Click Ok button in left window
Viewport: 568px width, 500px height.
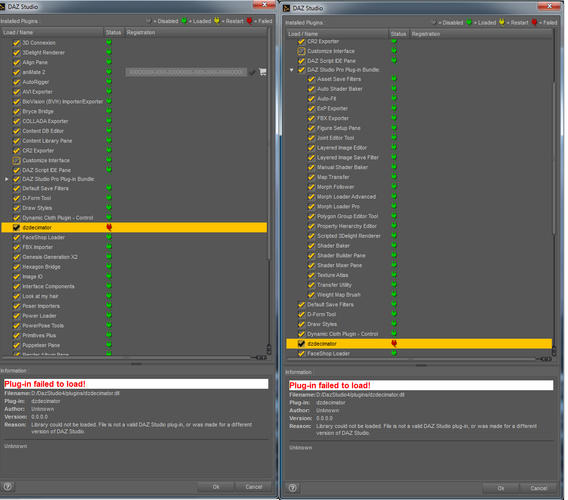216,487
